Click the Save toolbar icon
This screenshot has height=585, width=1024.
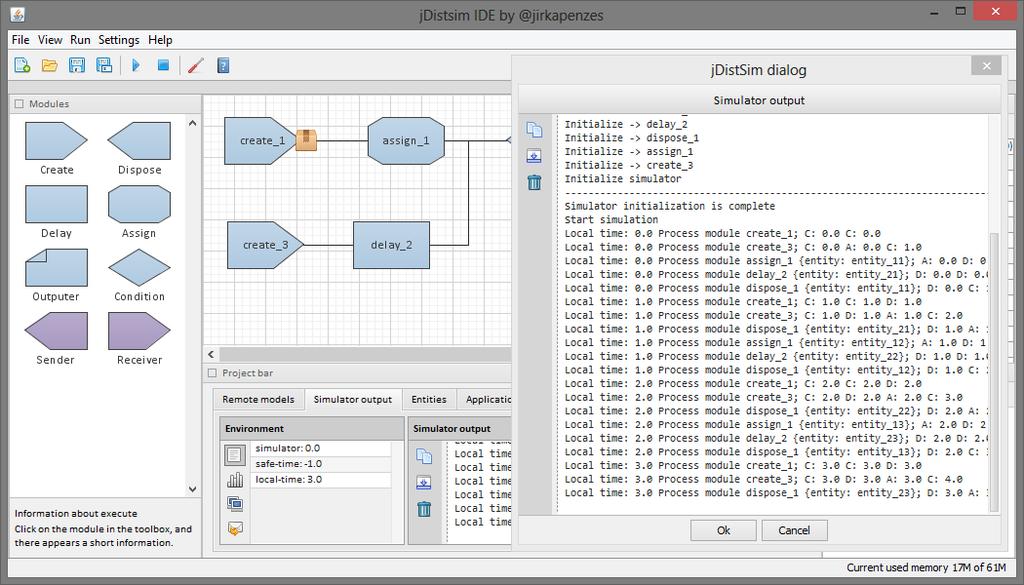77,65
